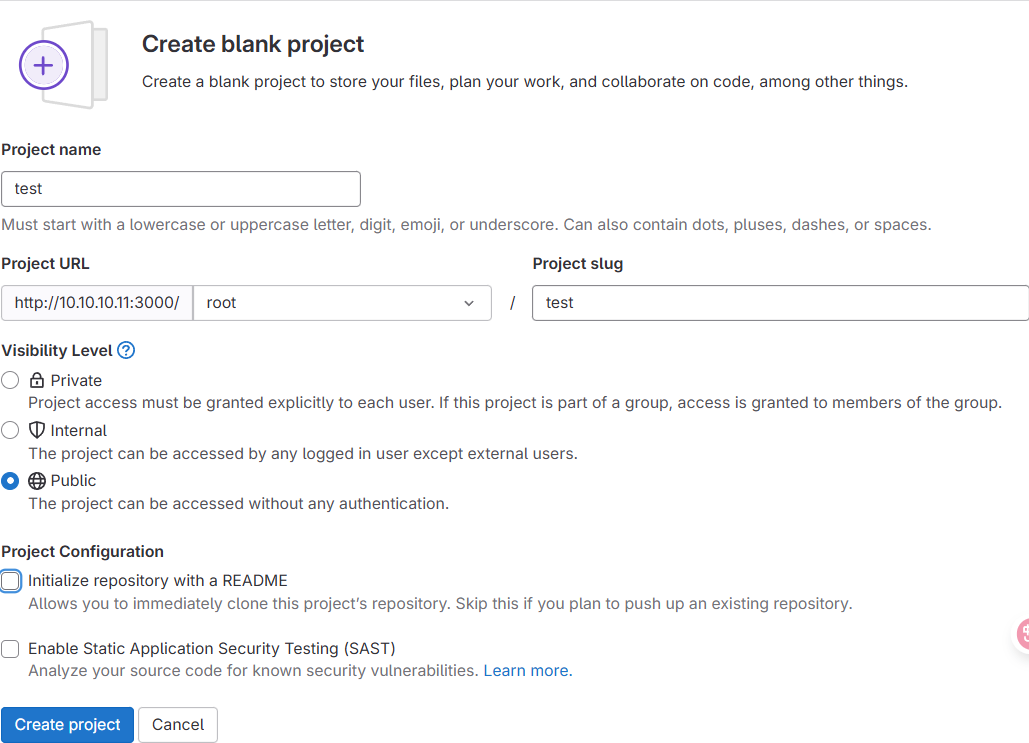Enable Initialize repository with a README
1029x743 pixels.
(x=10, y=580)
